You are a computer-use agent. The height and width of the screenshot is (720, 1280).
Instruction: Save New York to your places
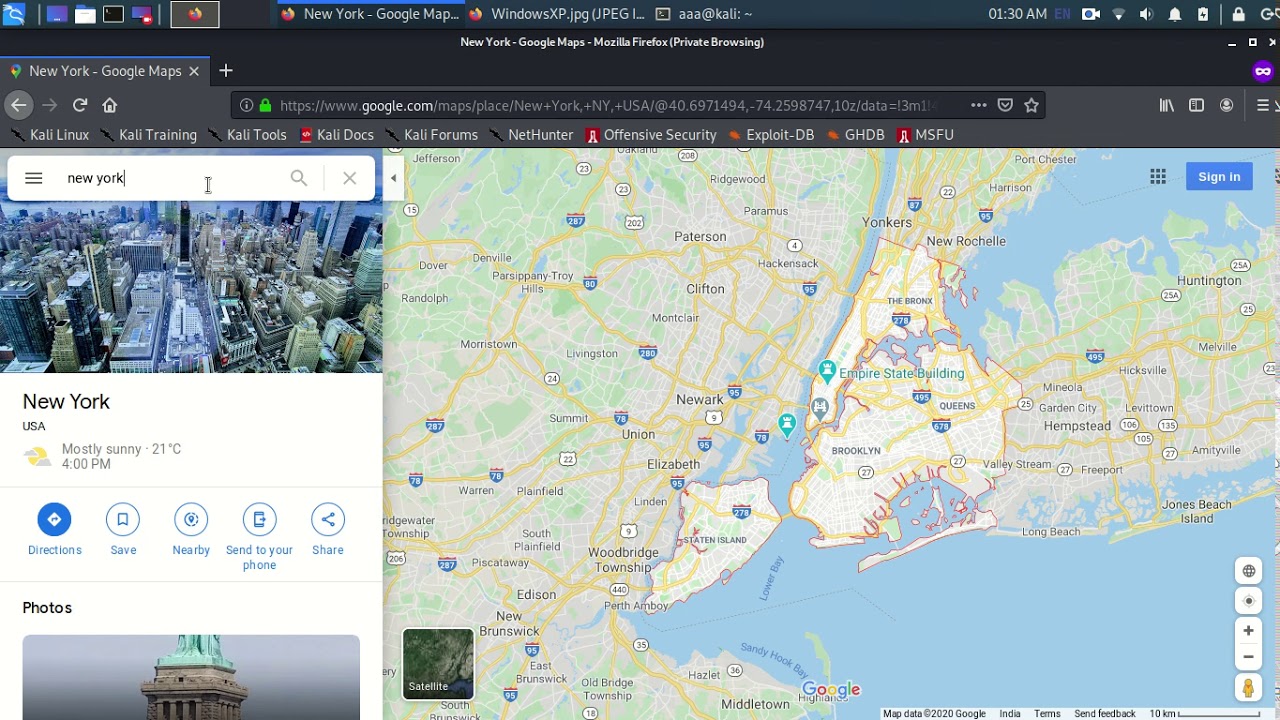click(123, 530)
